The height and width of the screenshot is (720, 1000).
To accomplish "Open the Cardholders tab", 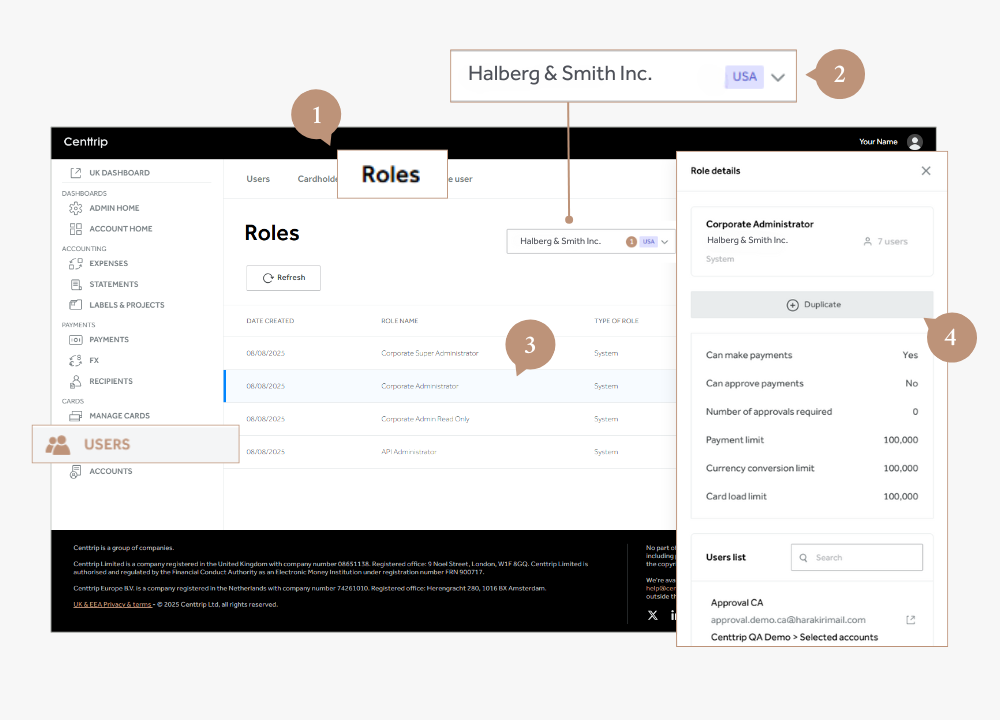I will point(317,179).
